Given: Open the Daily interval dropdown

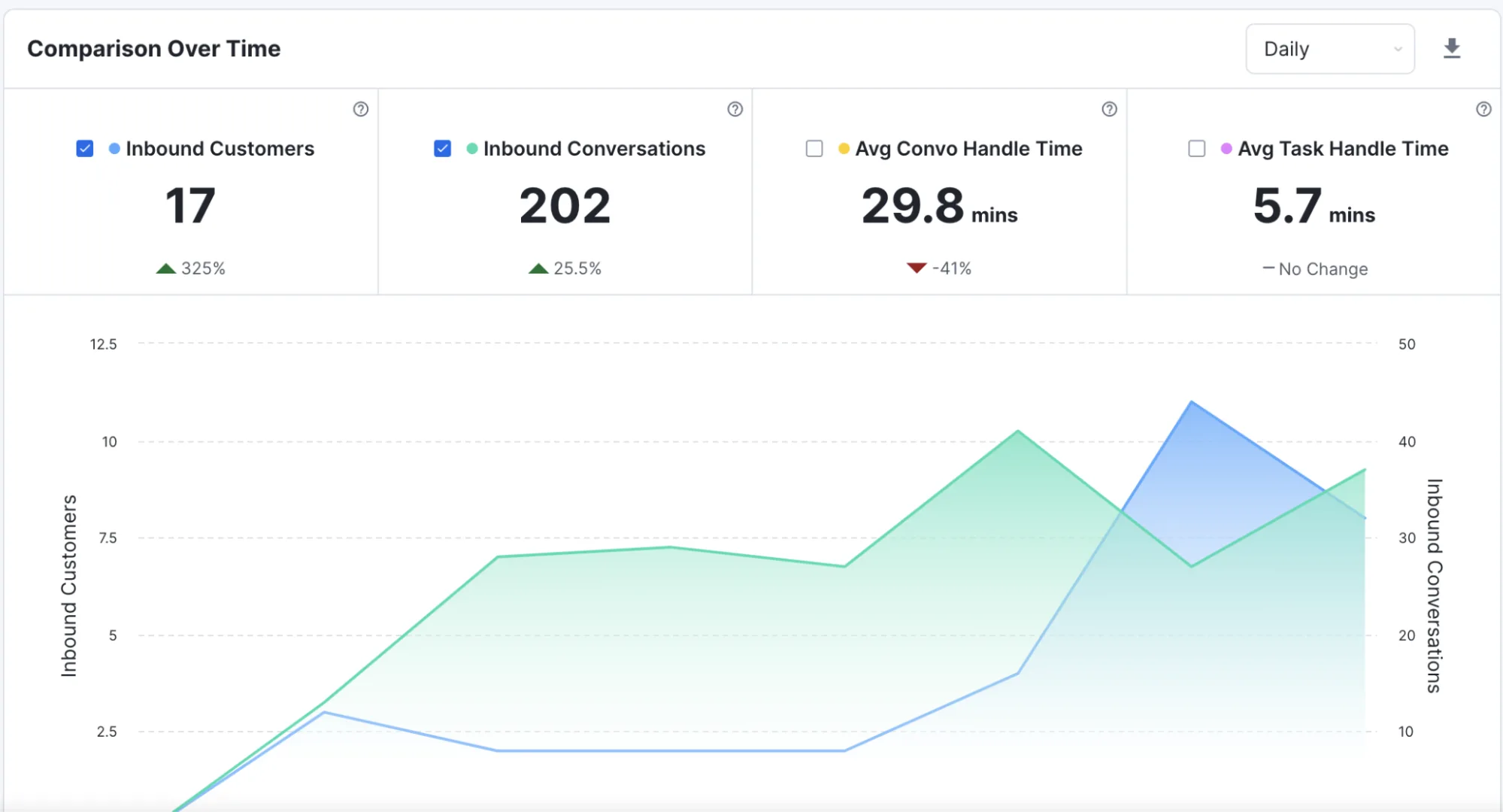Looking at the screenshot, I should pyautogui.click(x=1330, y=49).
